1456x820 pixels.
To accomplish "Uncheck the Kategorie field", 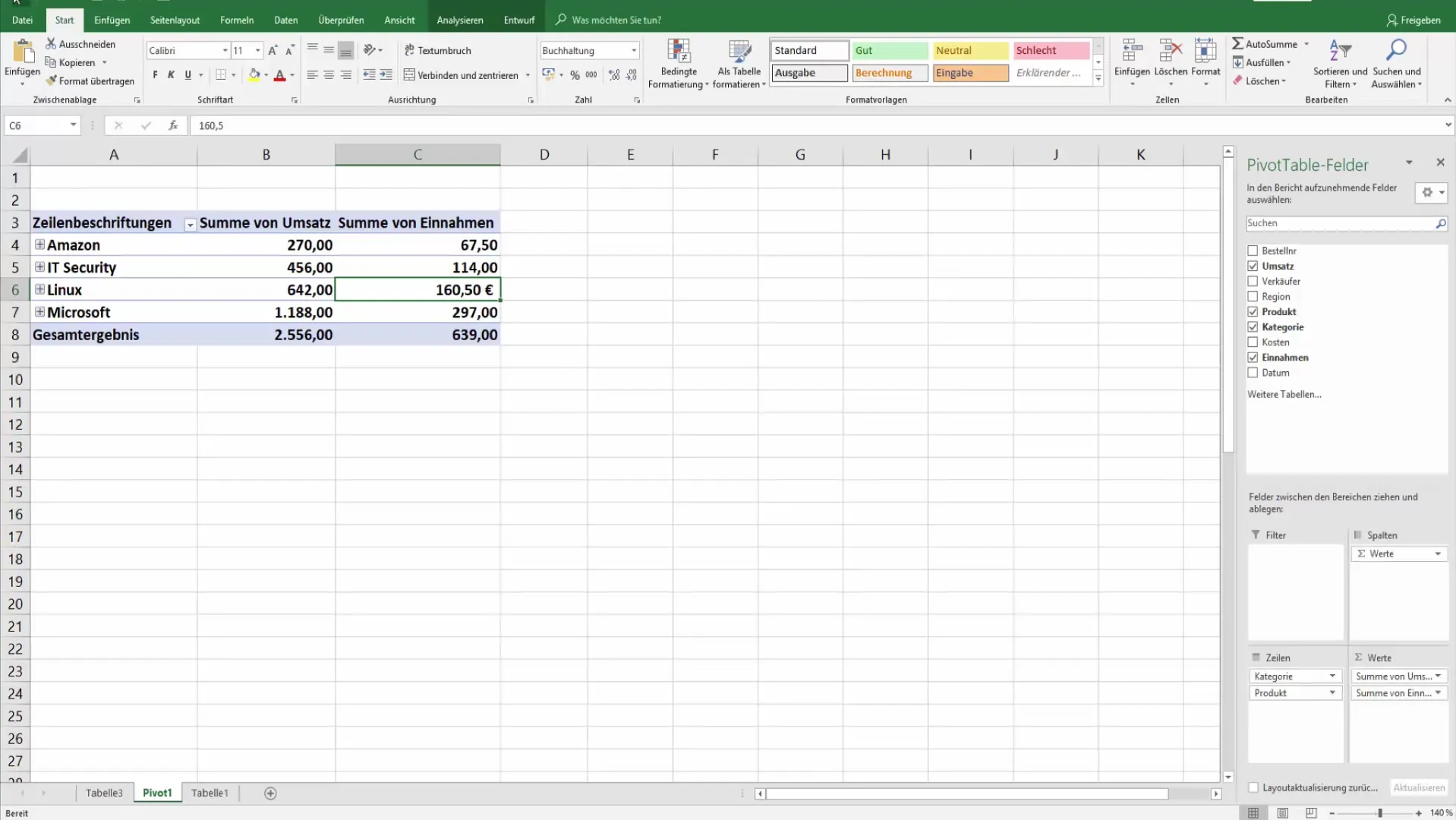I will [x=1253, y=326].
